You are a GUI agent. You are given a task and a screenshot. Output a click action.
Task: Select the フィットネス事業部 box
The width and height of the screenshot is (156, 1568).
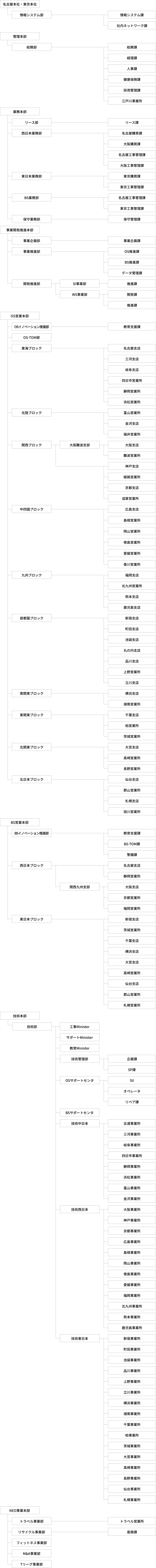tap(32, 1543)
